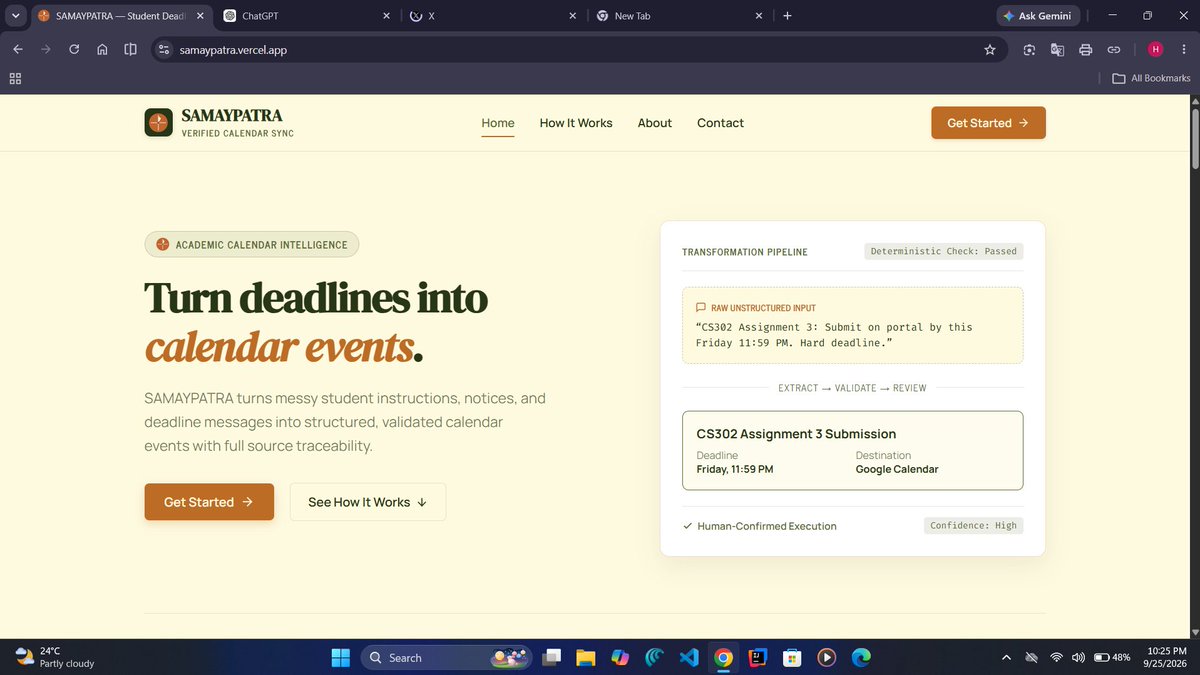Click the Transformation Pipeline heading
This screenshot has width=1200, height=675.
[x=745, y=252]
